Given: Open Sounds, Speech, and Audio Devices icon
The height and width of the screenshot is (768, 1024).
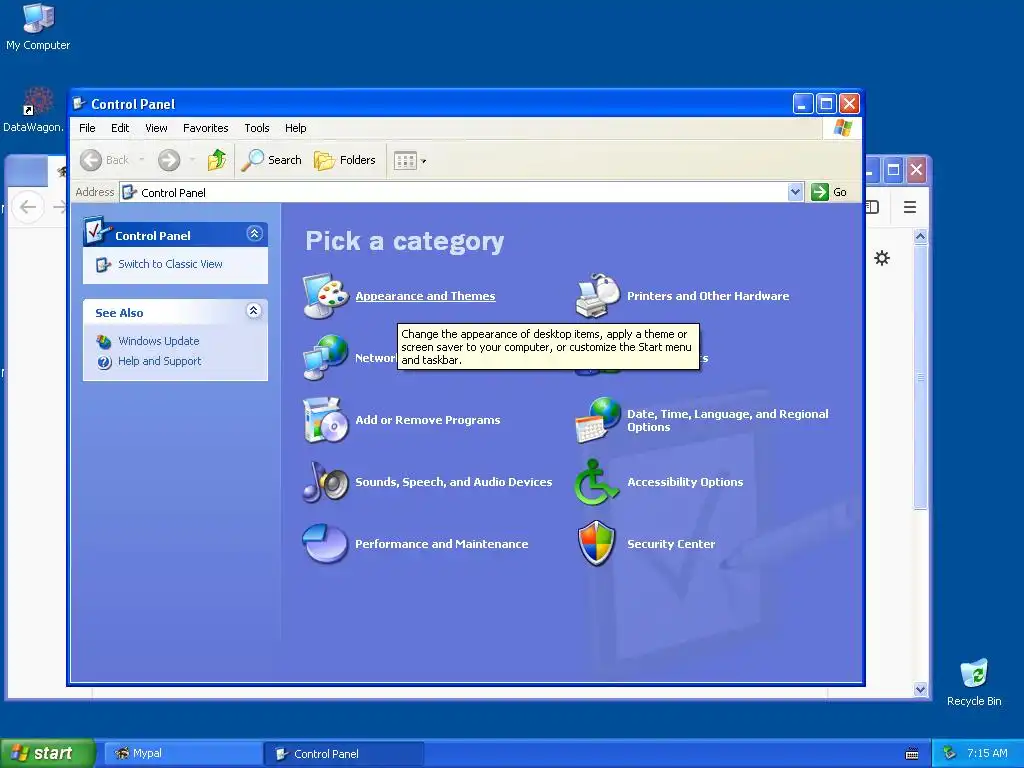Looking at the screenshot, I should pos(325,482).
